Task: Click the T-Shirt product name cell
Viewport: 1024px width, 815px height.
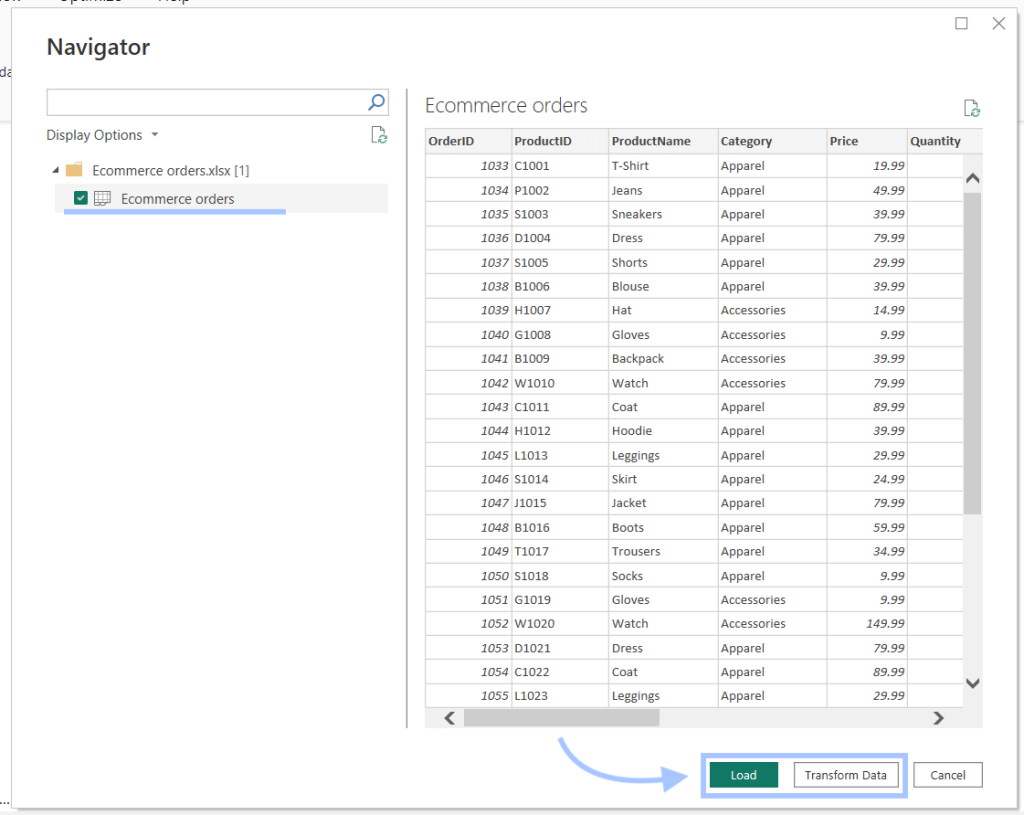Action: (663, 166)
